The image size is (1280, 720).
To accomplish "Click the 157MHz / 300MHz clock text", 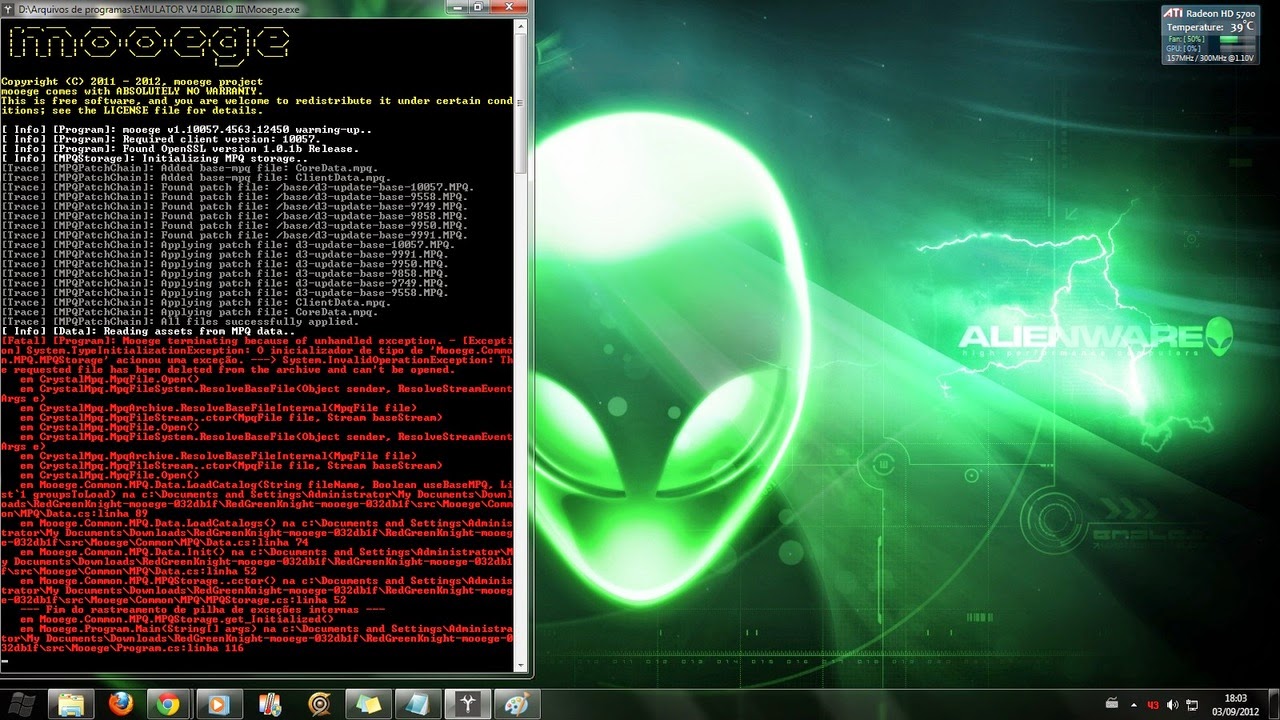I will 1210,58.
